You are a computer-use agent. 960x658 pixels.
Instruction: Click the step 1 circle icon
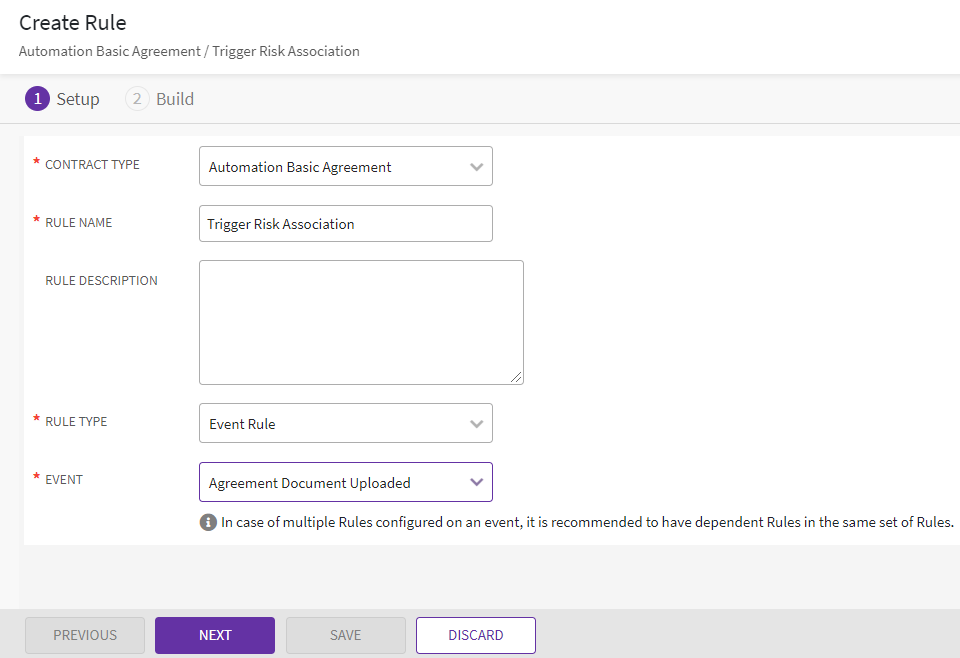pos(37,99)
